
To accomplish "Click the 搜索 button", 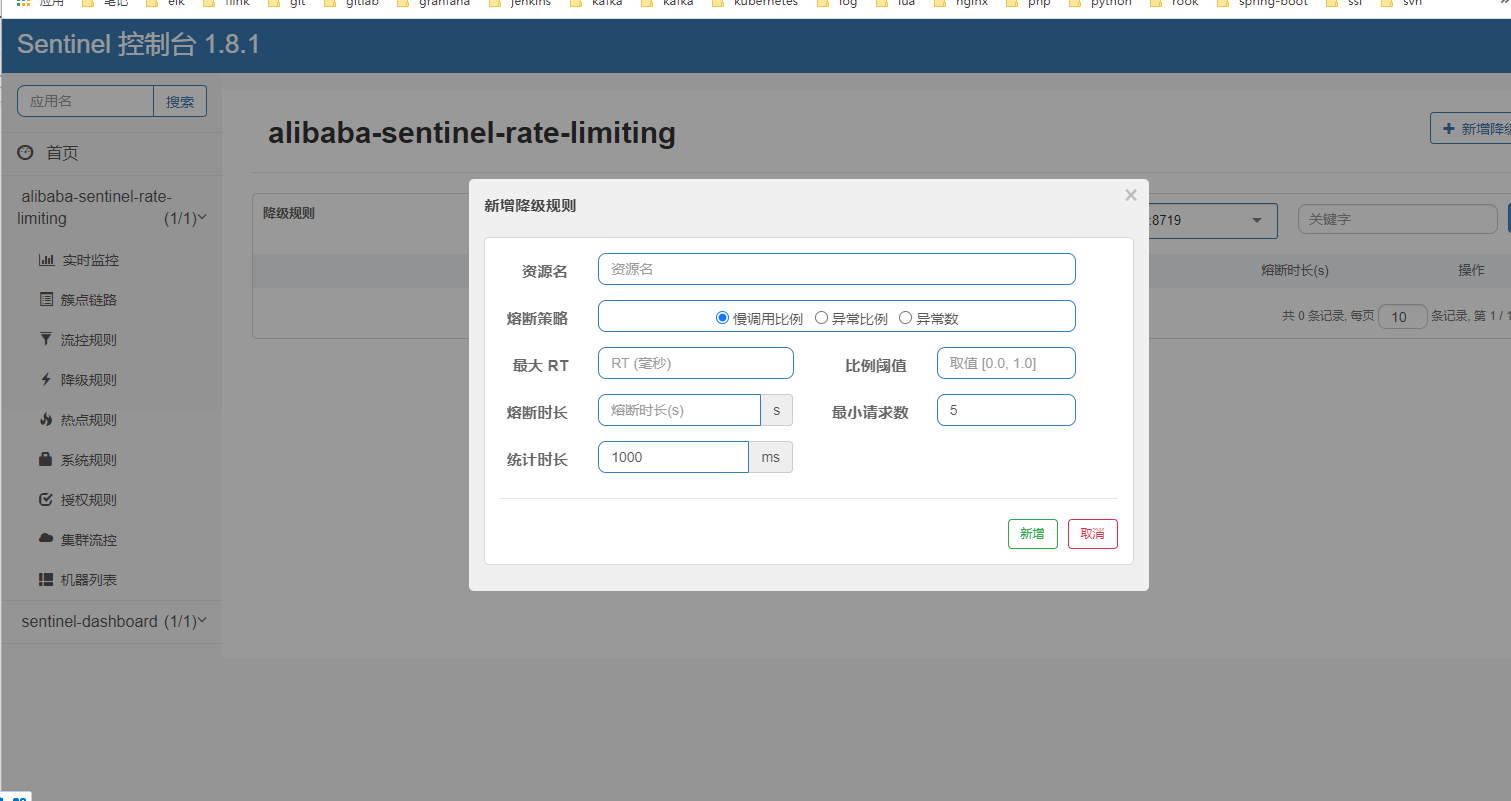I will tap(180, 101).
